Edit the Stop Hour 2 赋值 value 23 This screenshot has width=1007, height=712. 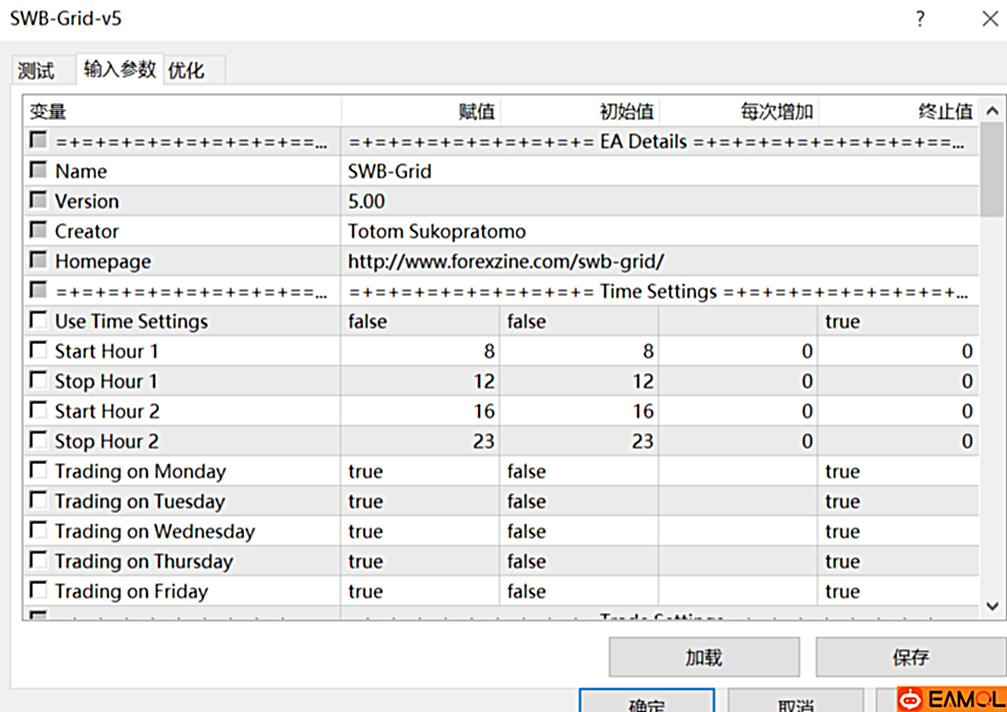[421, 441]
